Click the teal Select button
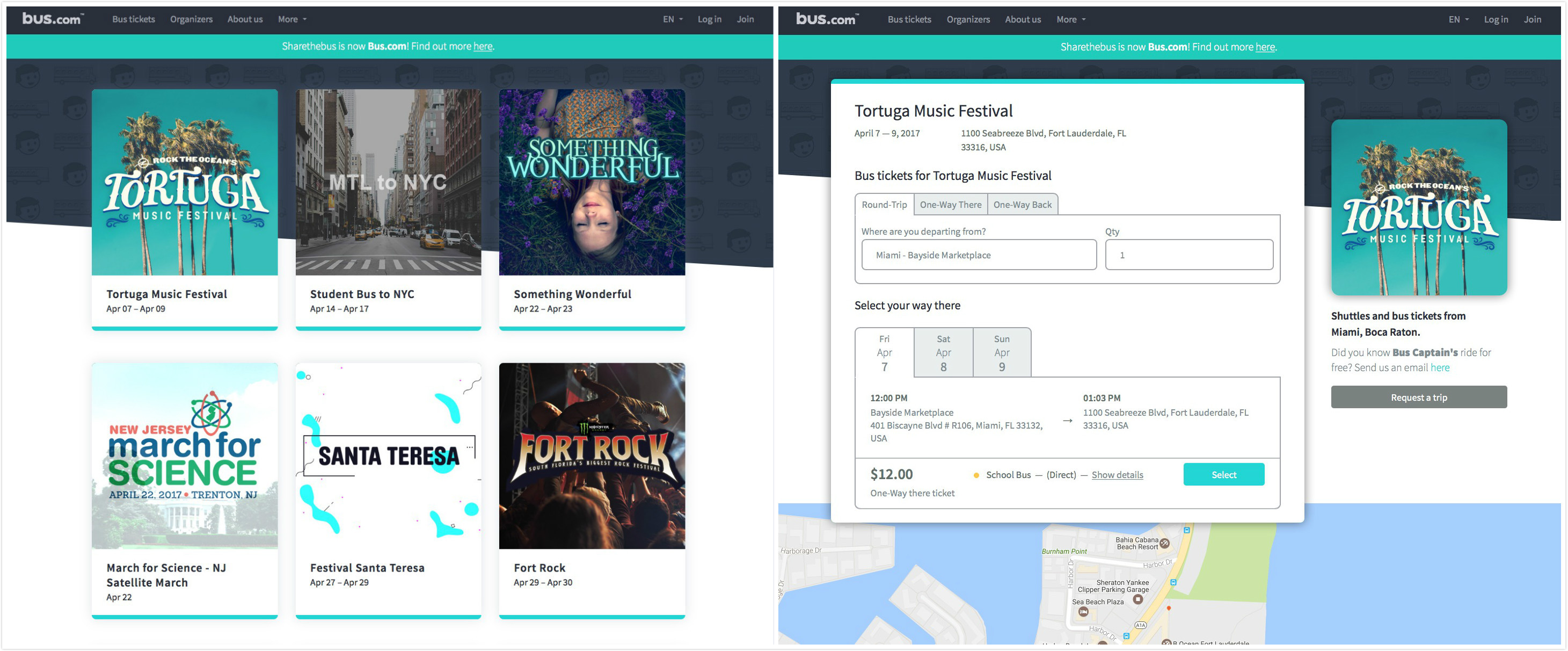This screenshot has width=1568, height=651. 1223,474
